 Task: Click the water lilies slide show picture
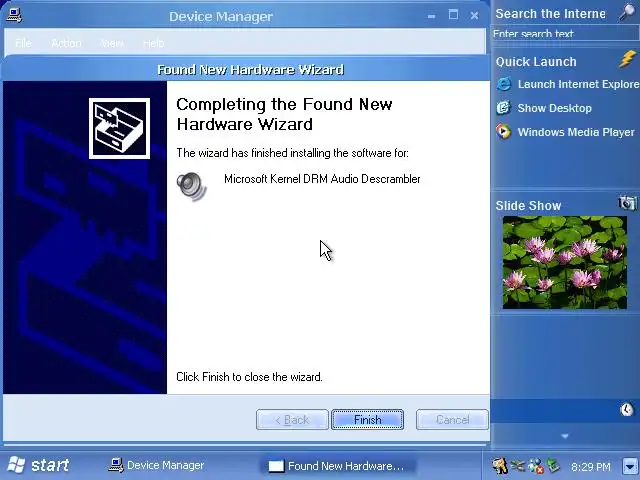(x=564, y=262)
